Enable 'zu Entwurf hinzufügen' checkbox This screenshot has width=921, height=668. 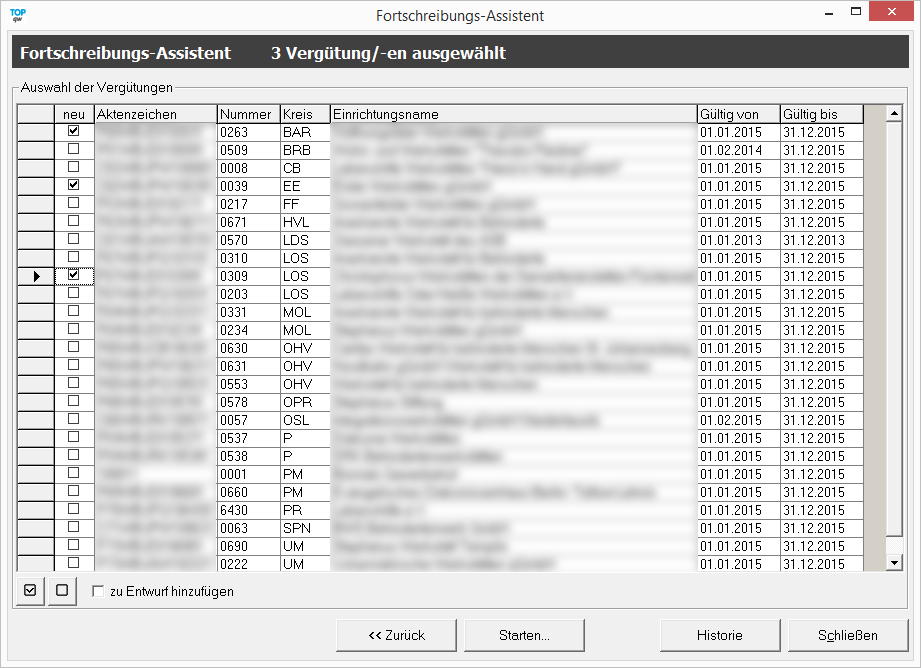pyautogui.click(x=98, y=591)
